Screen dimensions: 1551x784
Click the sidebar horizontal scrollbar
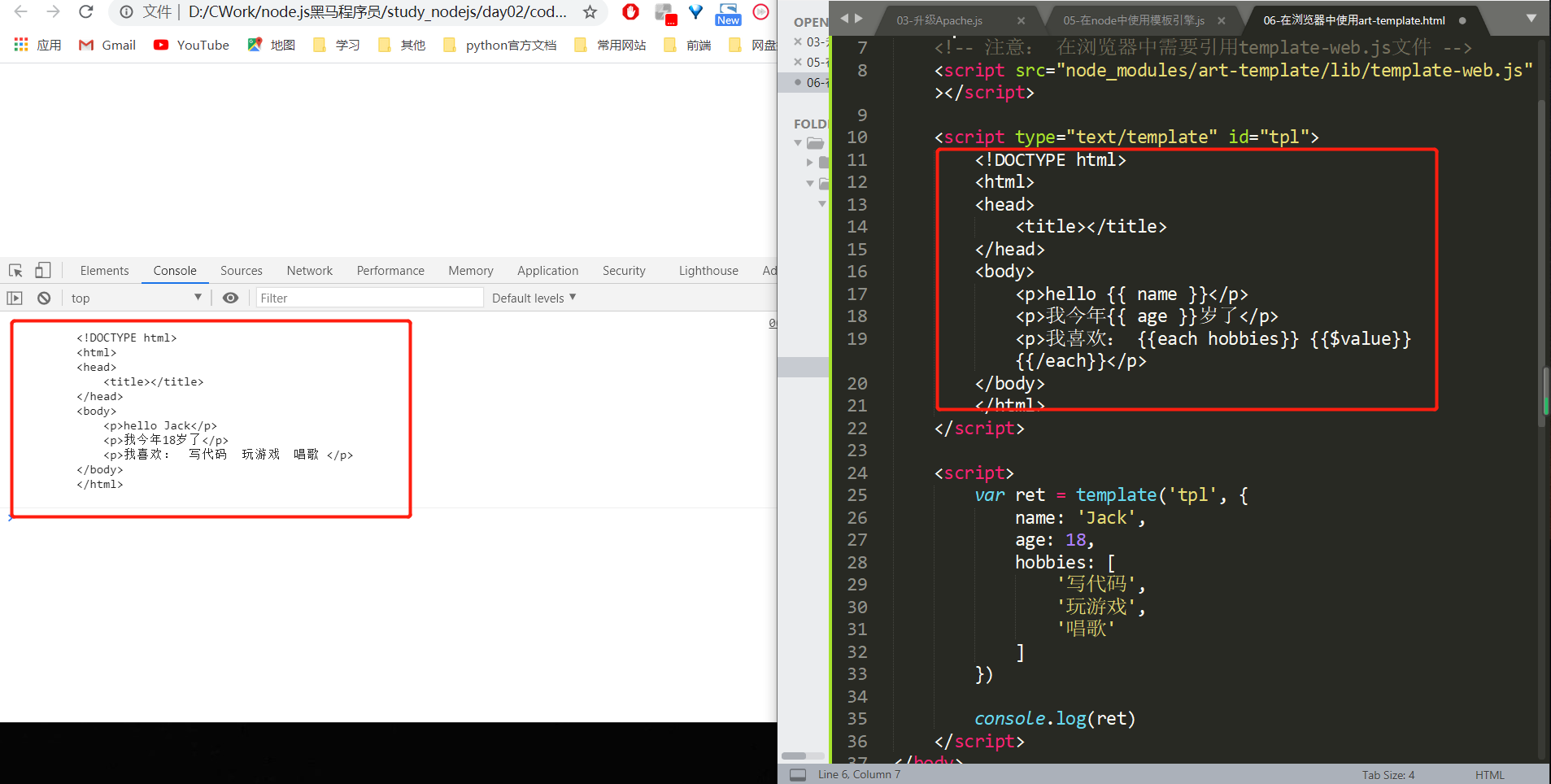794,756
